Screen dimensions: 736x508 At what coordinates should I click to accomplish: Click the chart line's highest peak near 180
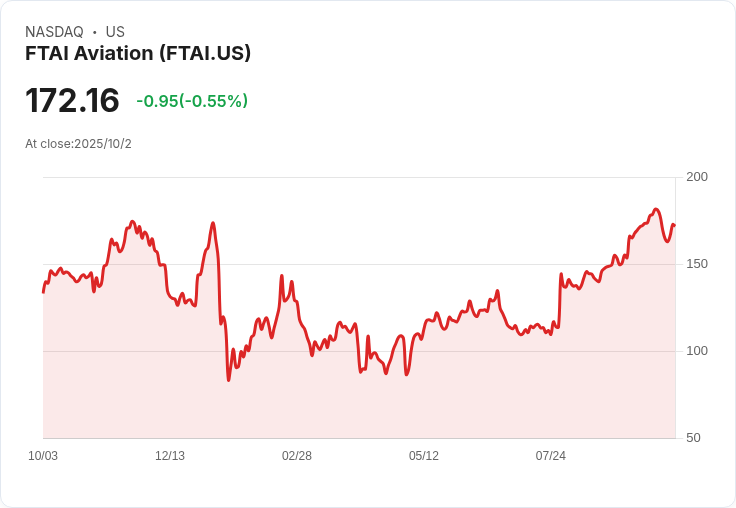coord(656,210)
